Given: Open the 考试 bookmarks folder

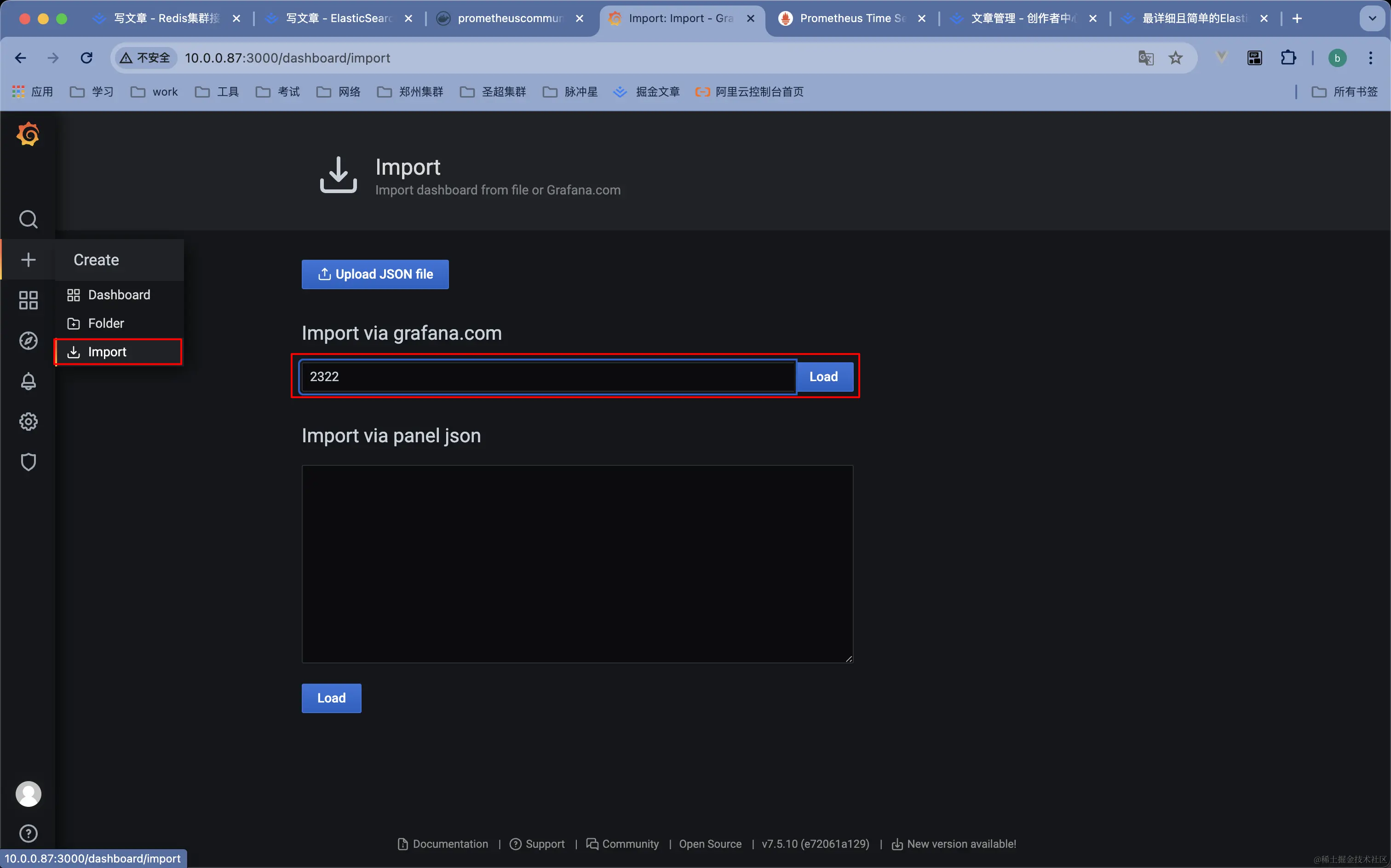Looking at the screenshot, I should click(278, 92).
